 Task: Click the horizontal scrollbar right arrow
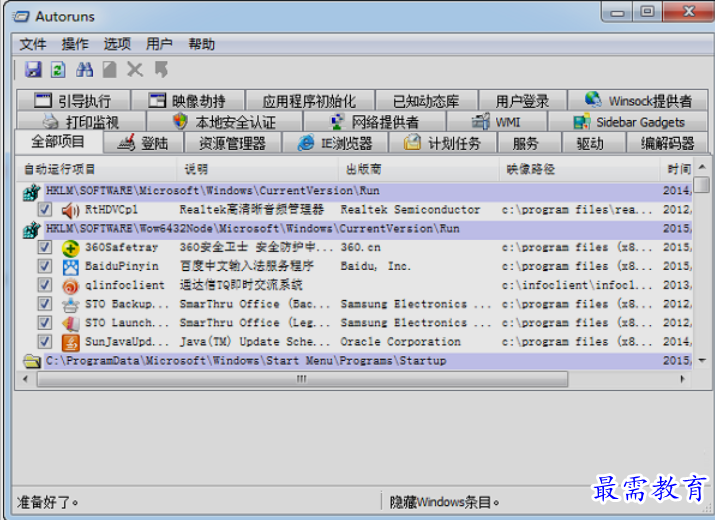tap(683, 379)
